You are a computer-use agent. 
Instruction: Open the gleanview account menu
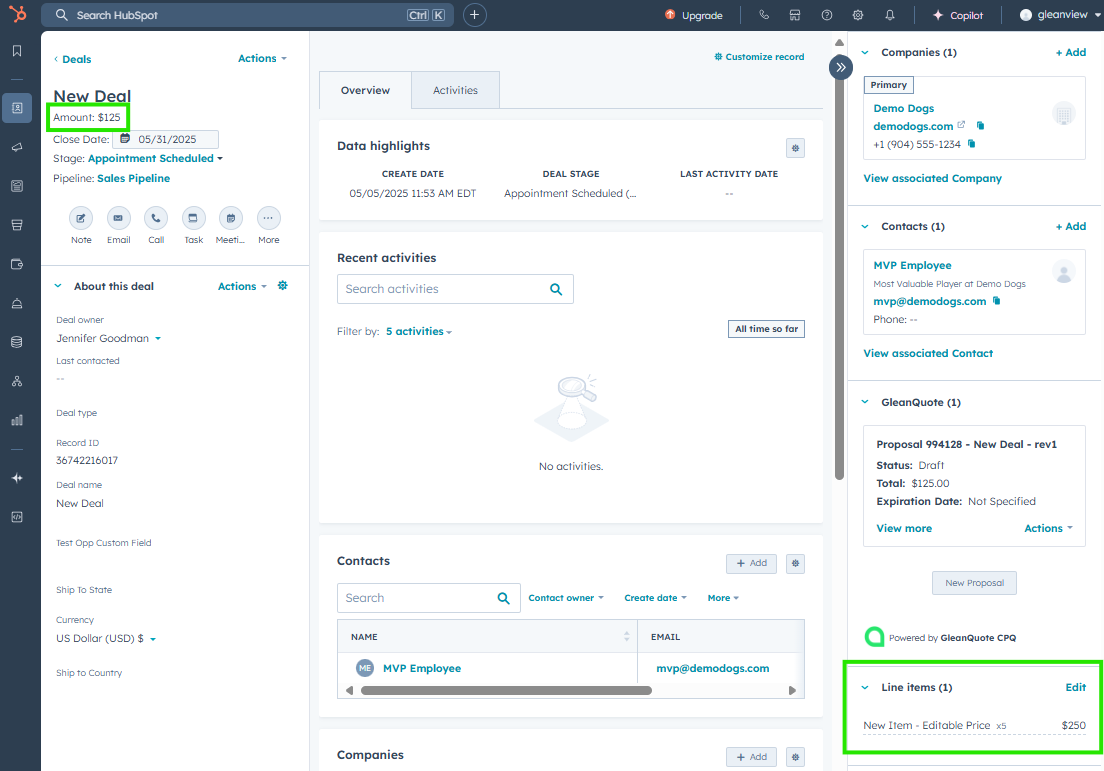click(1060, 15)
